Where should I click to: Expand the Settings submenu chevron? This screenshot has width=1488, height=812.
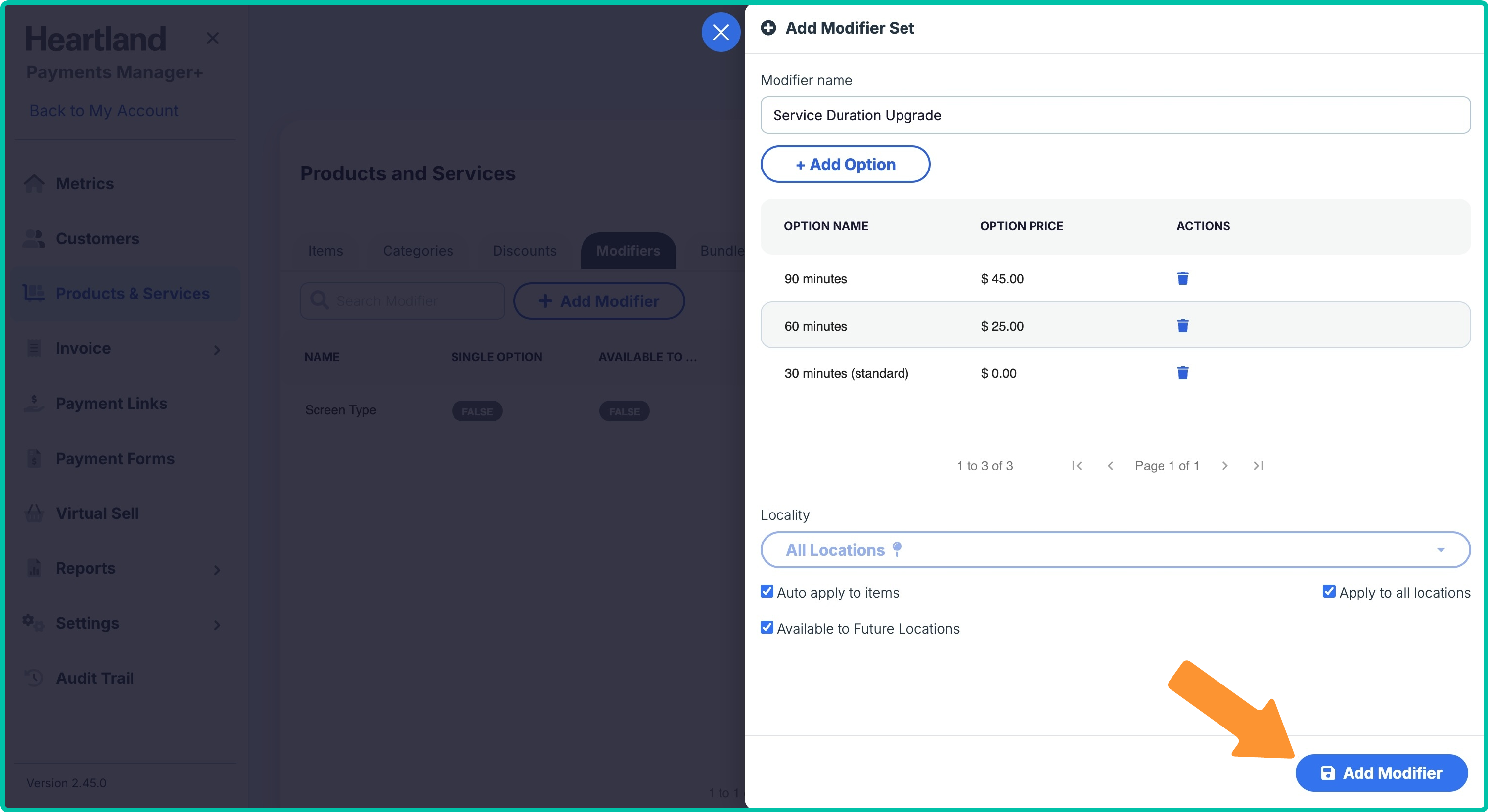[217, 624]
